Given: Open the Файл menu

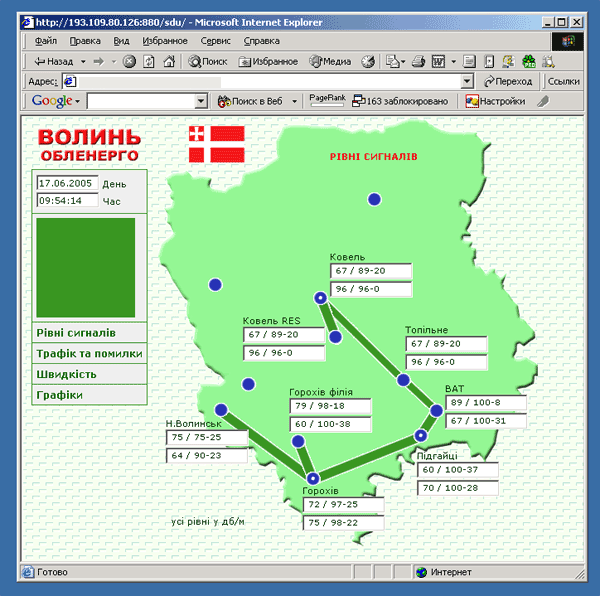Looking at the screenshot, I should click(45, 41).
